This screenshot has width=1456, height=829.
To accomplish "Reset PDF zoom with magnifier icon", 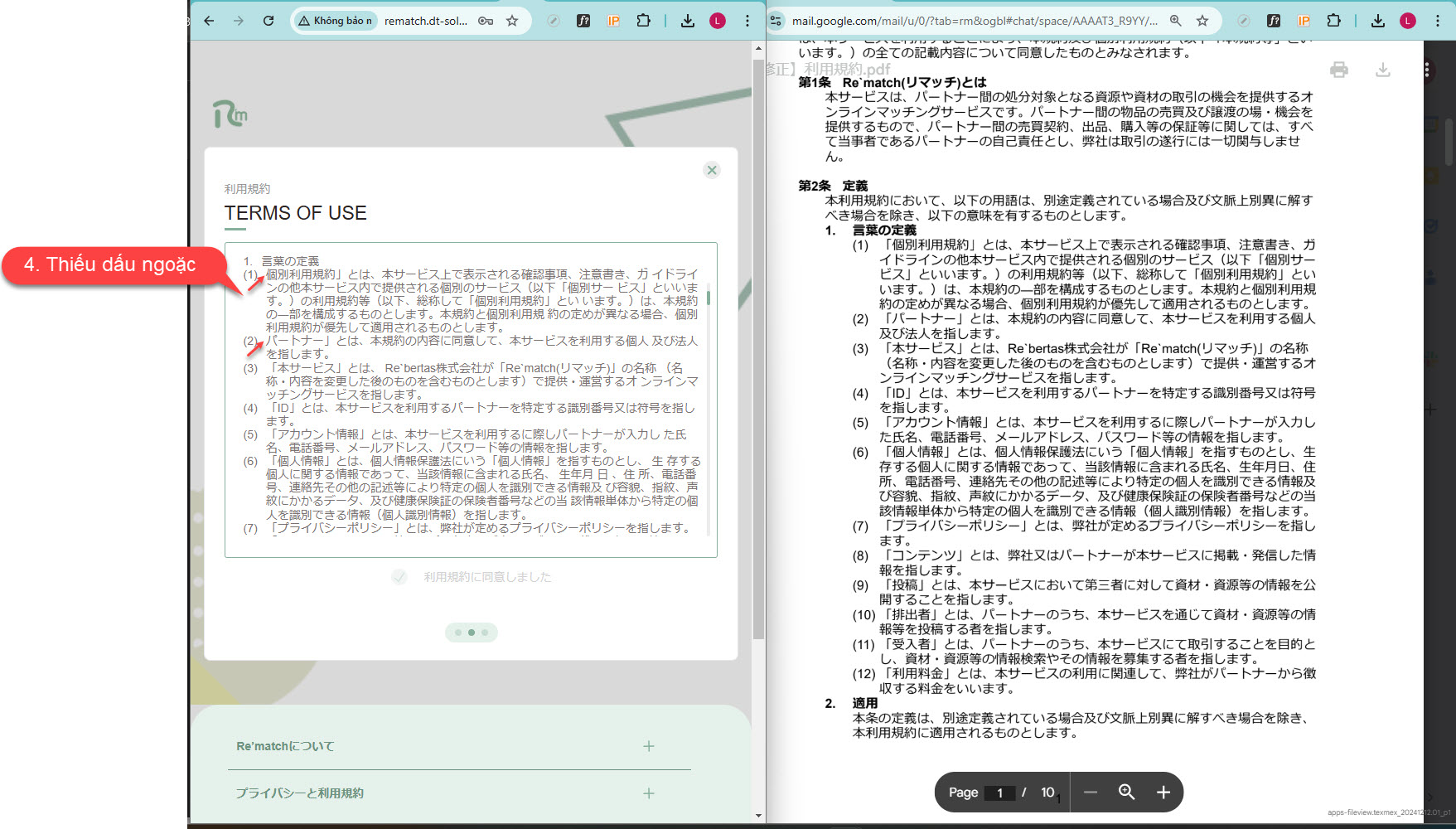I will tap(1126, 793).
